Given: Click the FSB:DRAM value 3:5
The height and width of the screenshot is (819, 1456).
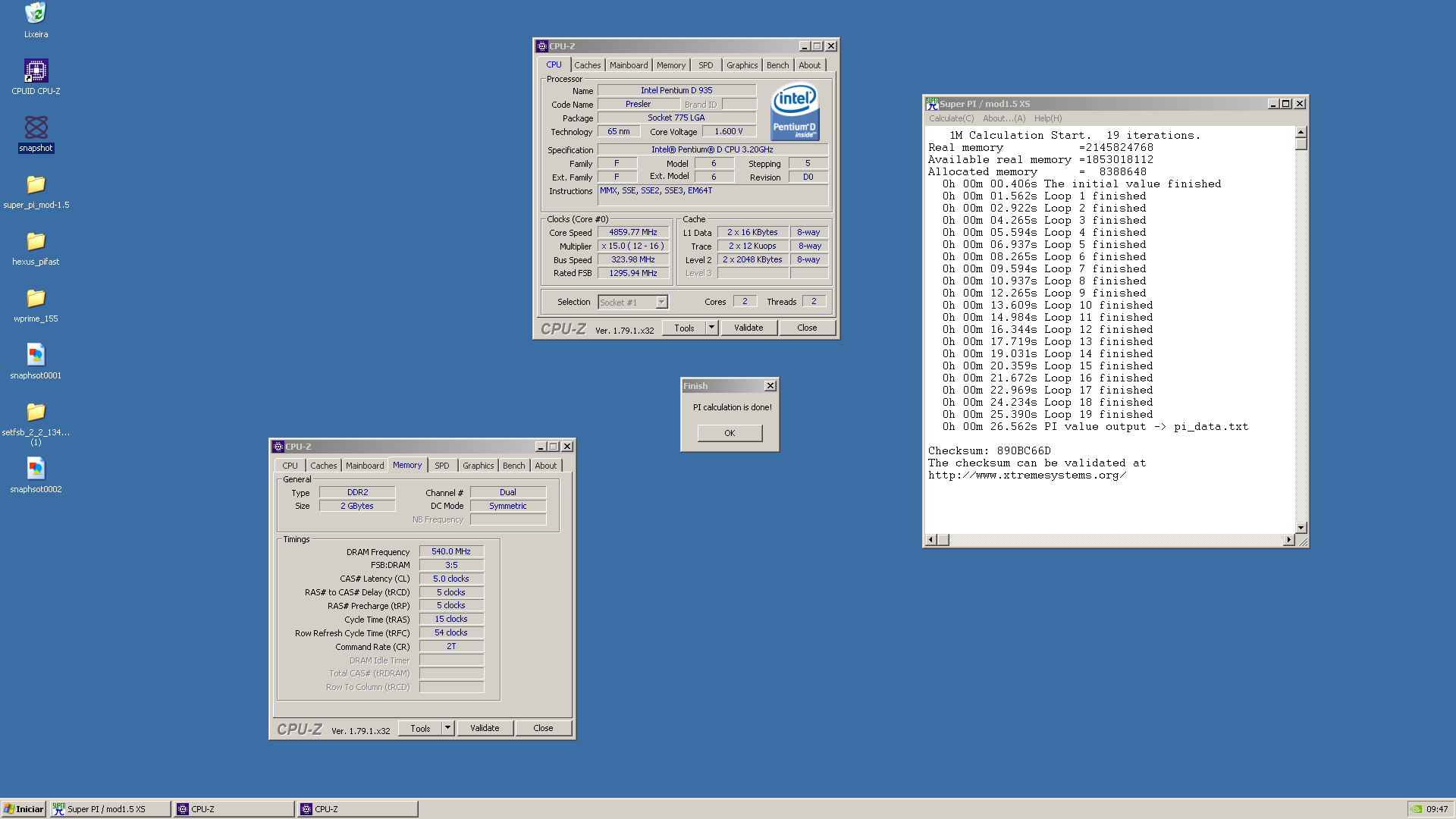Looking at the screenshot, I should pyautogui.click(x=451, y=565).
